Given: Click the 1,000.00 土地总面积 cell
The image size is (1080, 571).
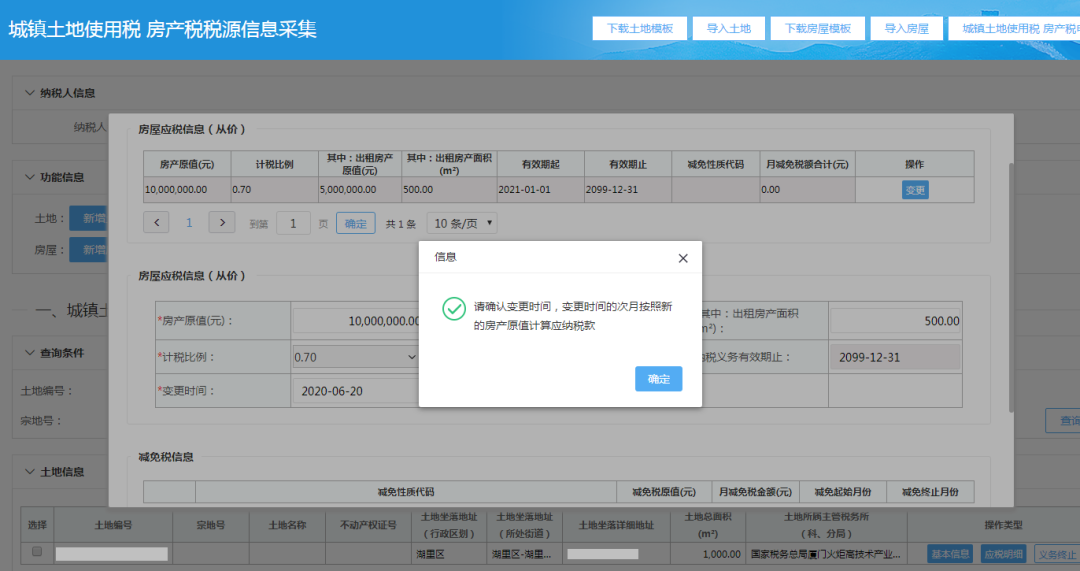Looking at the screenshot, I should click(x=707, y=554).
